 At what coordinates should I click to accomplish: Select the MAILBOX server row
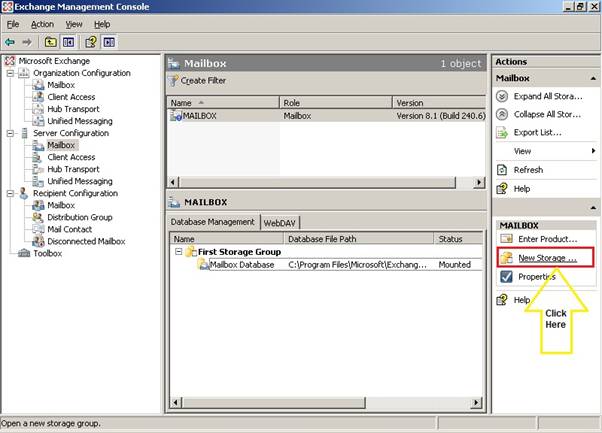click(327, 116)
